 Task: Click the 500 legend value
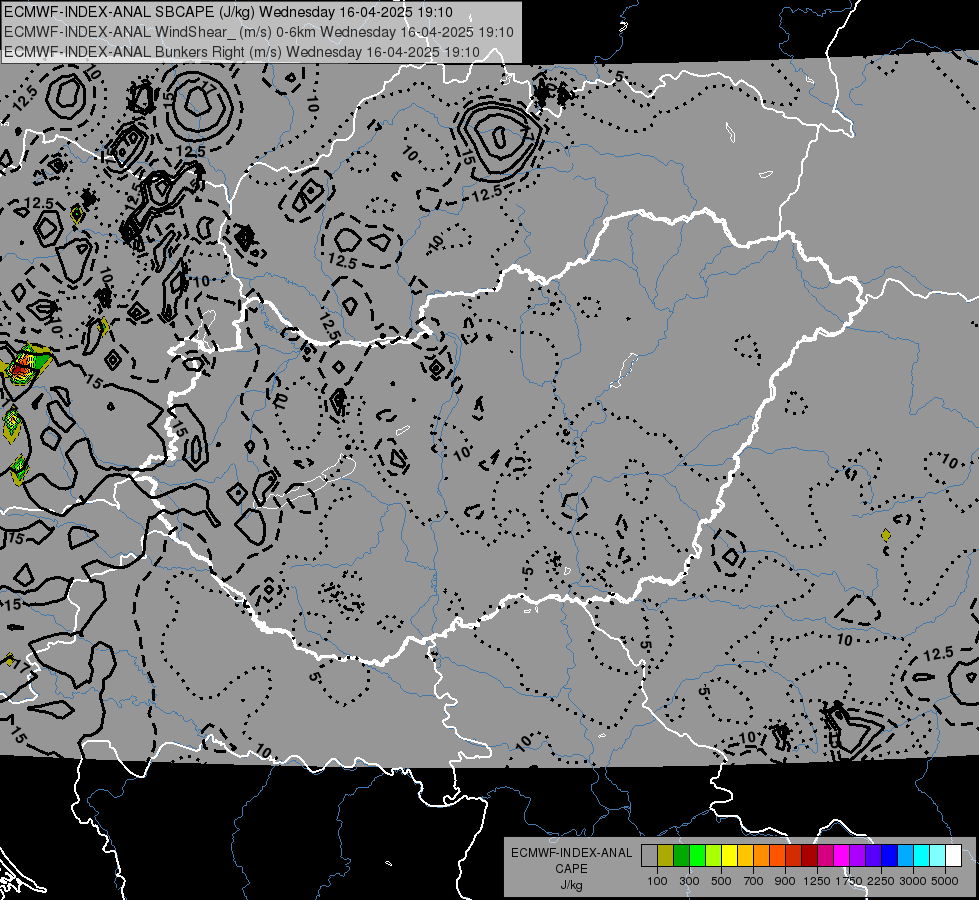[721, 881]
